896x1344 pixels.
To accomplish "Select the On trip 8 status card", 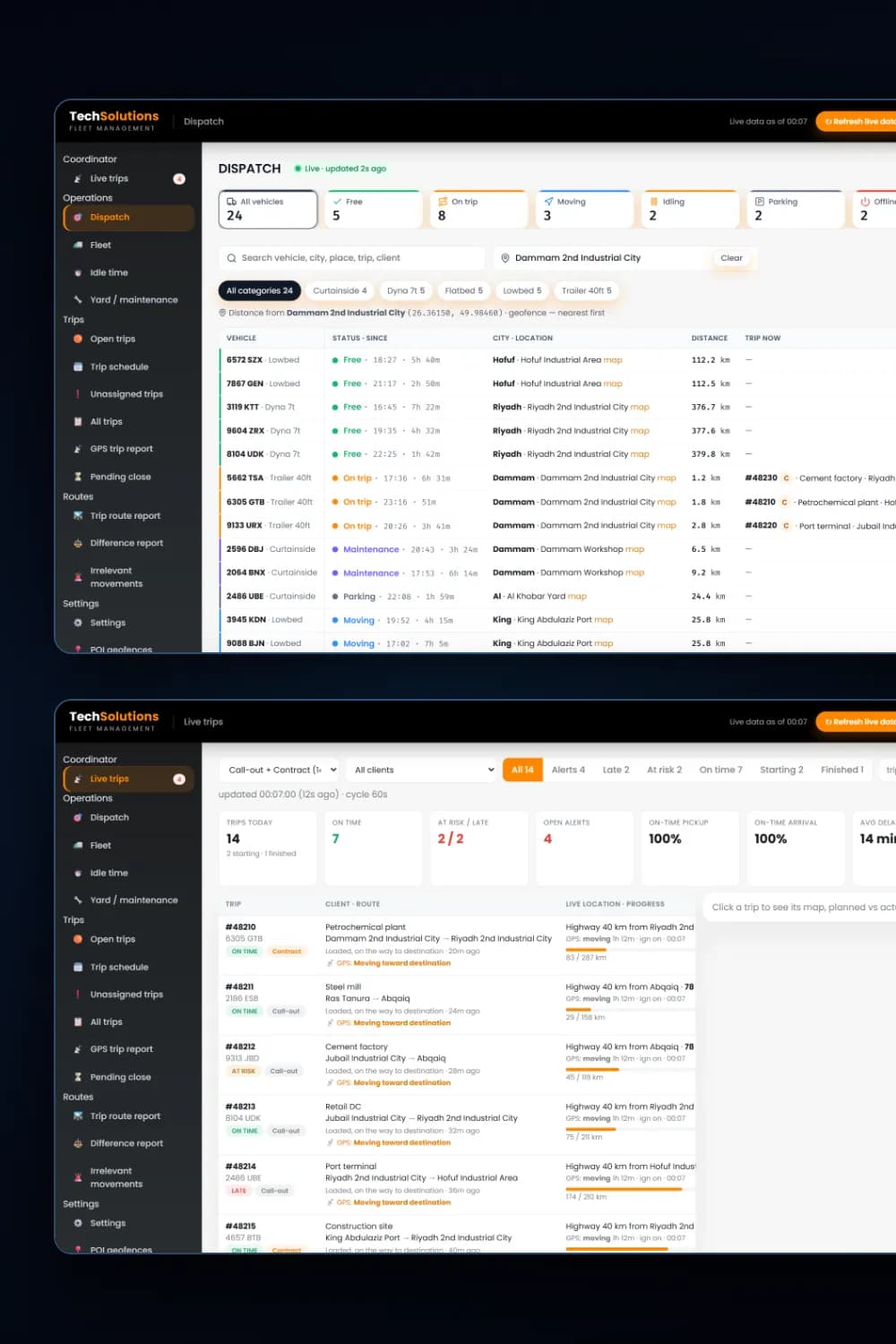I will point(478,209).
